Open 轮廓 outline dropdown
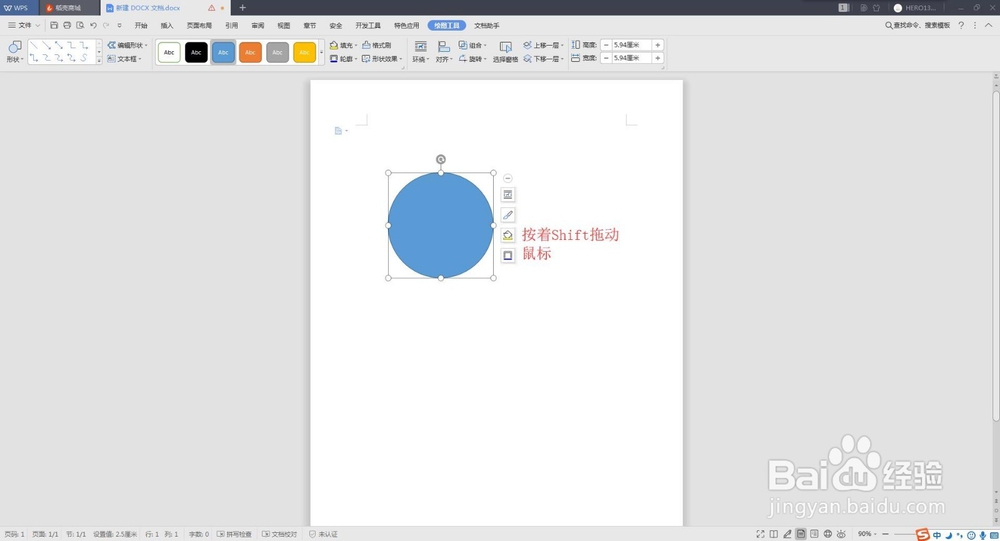1000x541 pixels. (343, 59)
